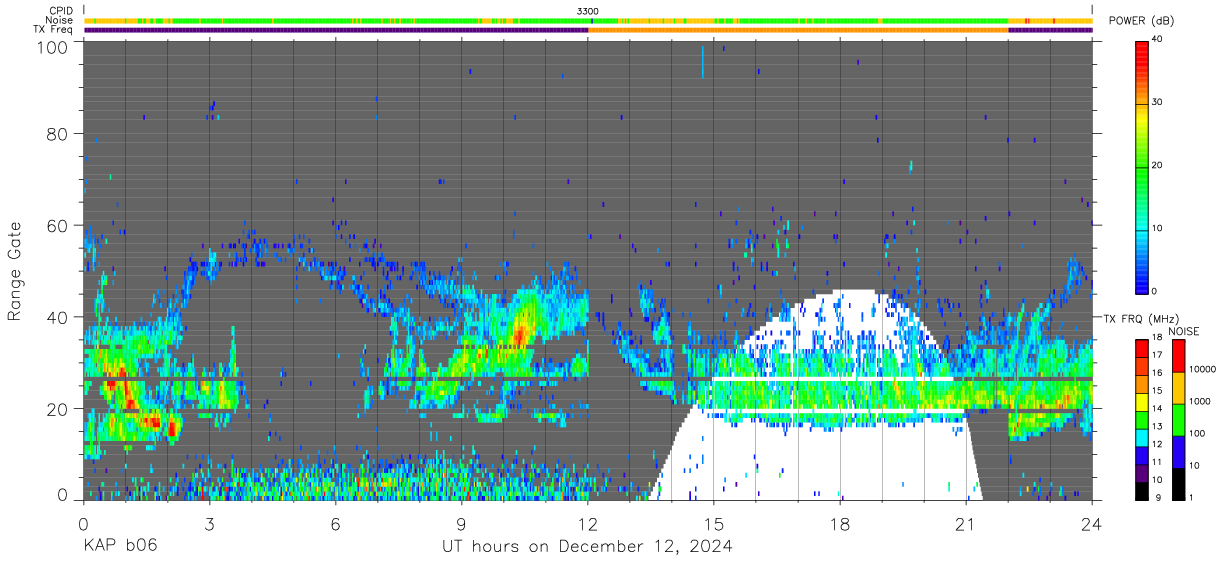Click the Range Gate y-axis title

pos(15,271)
